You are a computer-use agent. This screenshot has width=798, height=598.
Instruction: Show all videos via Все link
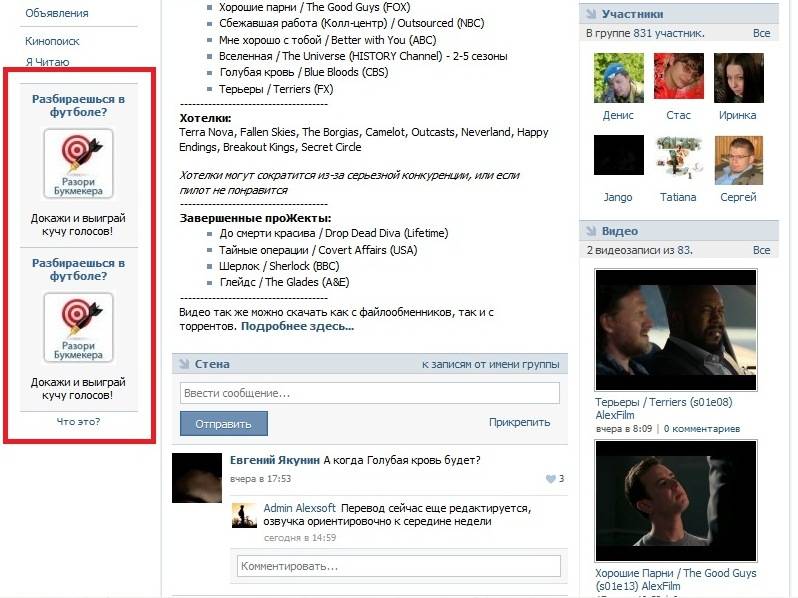click(x=761, y=250)
